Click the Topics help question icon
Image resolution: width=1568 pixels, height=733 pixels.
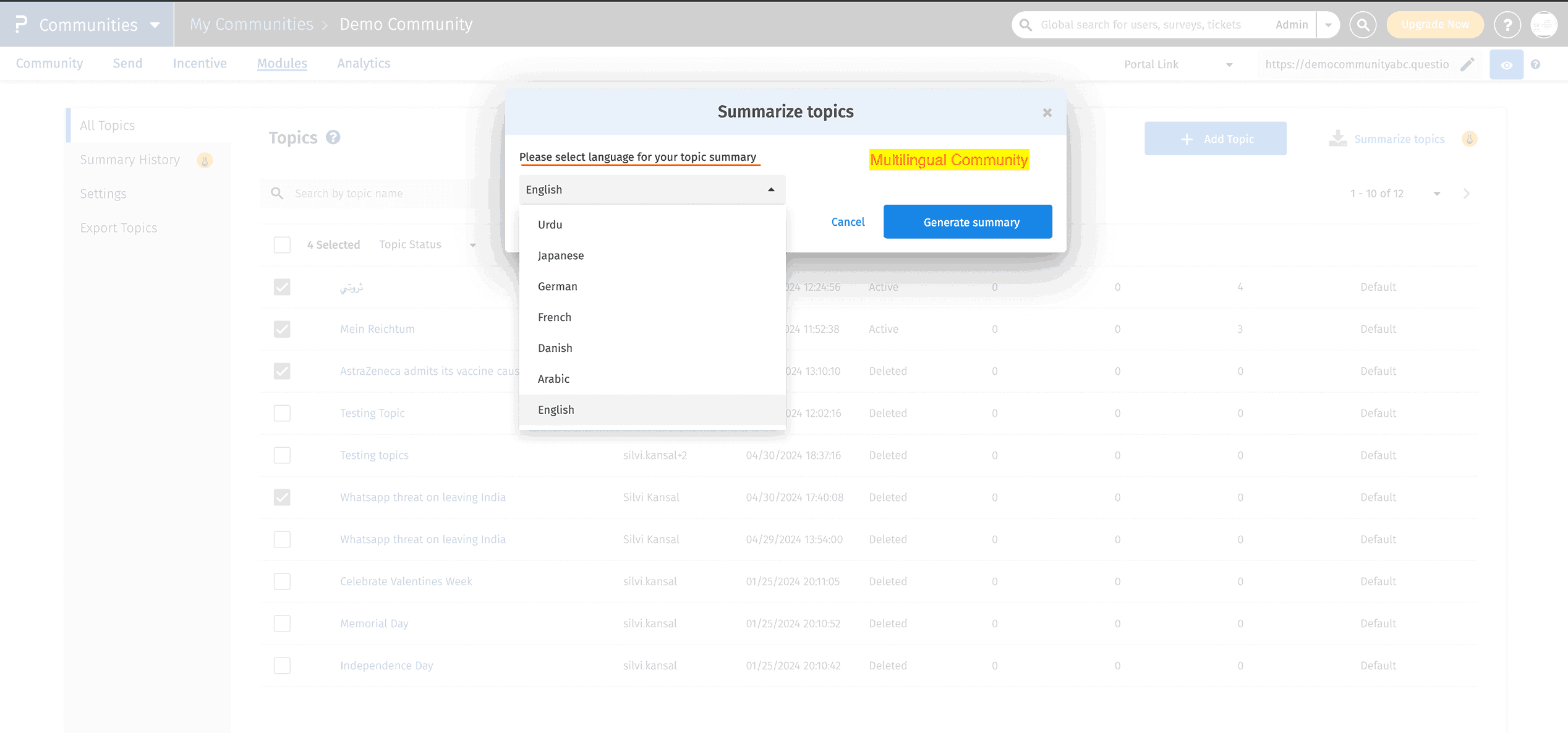tap(333, 137)
